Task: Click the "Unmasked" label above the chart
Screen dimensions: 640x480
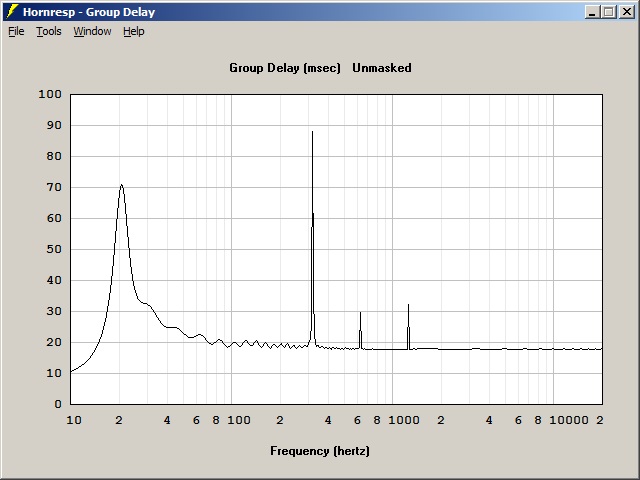Action: [382, 68]
